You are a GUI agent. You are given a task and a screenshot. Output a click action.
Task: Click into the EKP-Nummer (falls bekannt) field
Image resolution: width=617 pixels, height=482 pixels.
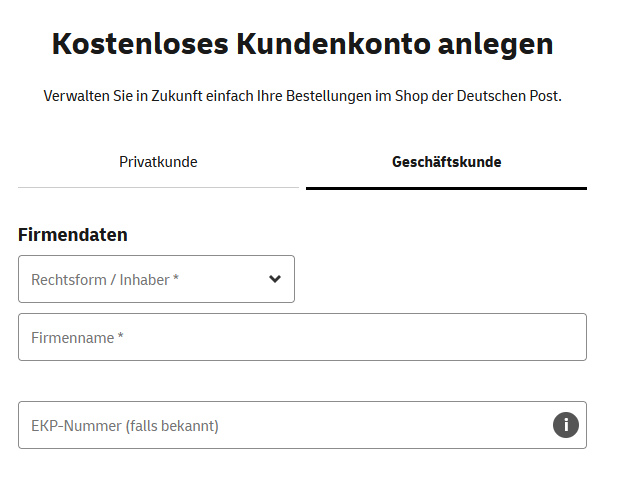pyautogui.click(x=302, y=425)
